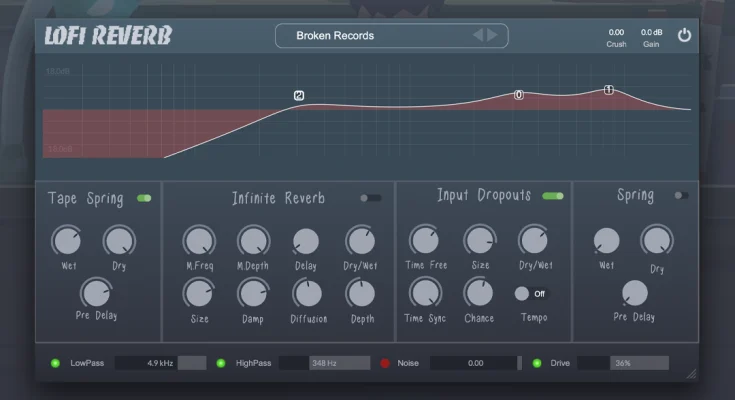Enable the red Noise LED indicator
The height and width of the screenshot is (400, 735).
tap(385, 363)
